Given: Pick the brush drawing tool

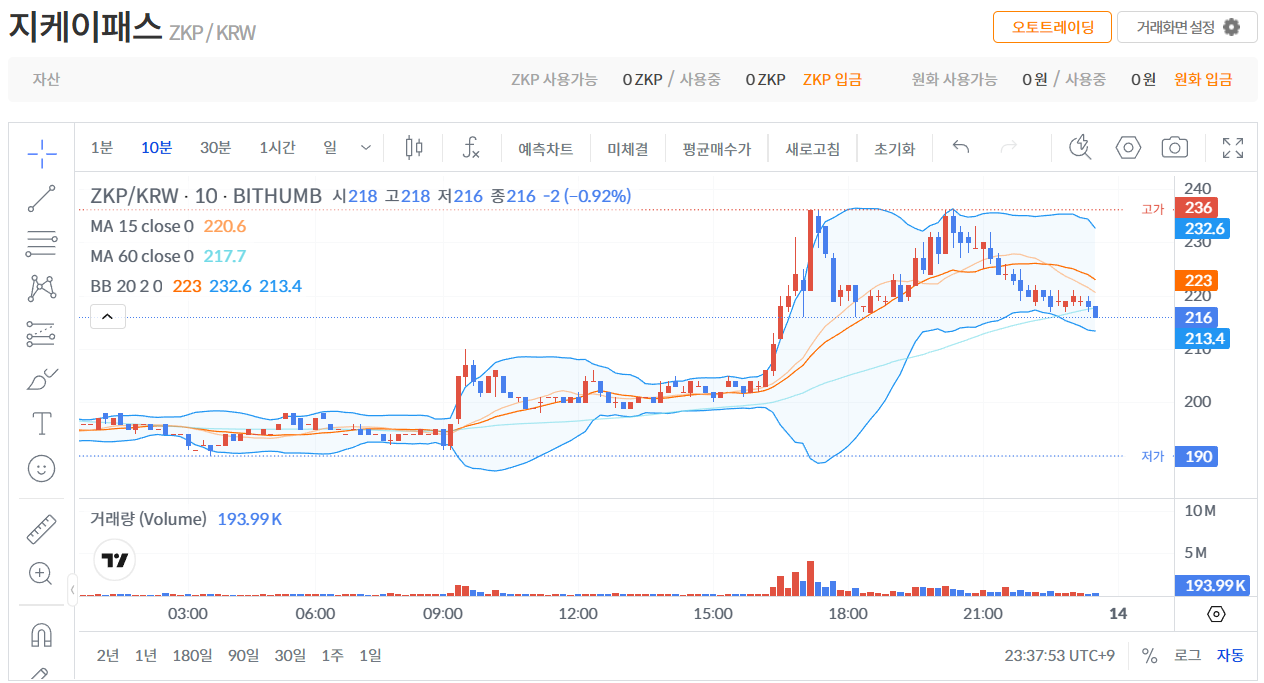Looking at the screenshot, I should [x=41, y=378].
